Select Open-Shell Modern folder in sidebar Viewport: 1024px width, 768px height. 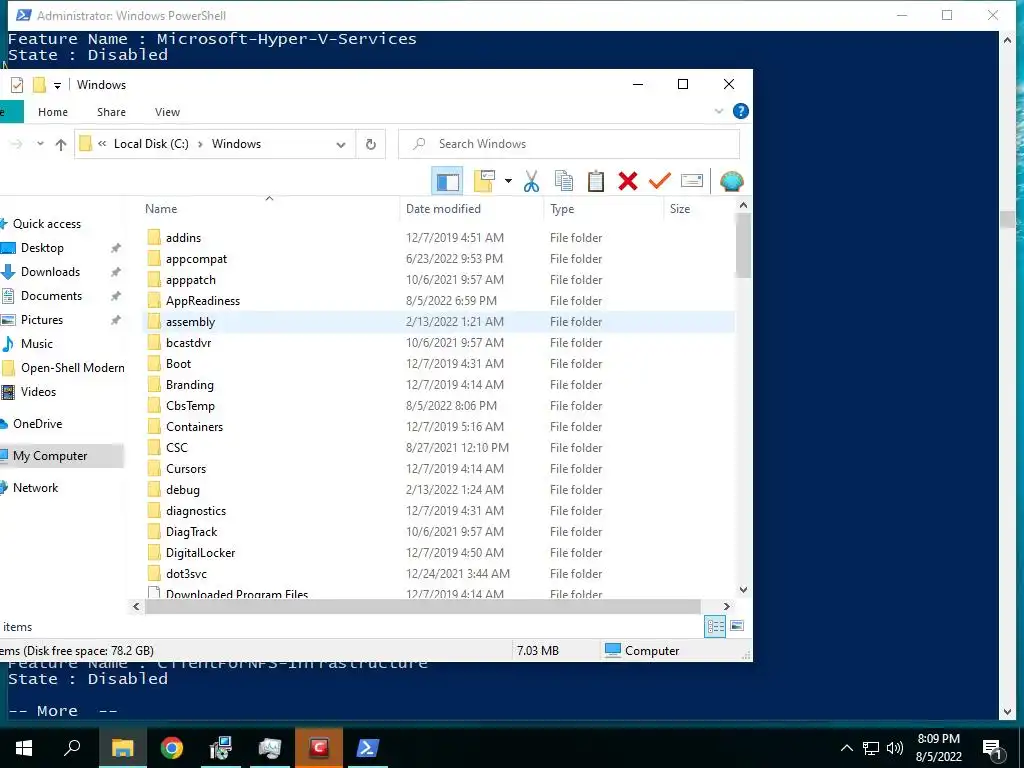(72, 368)
